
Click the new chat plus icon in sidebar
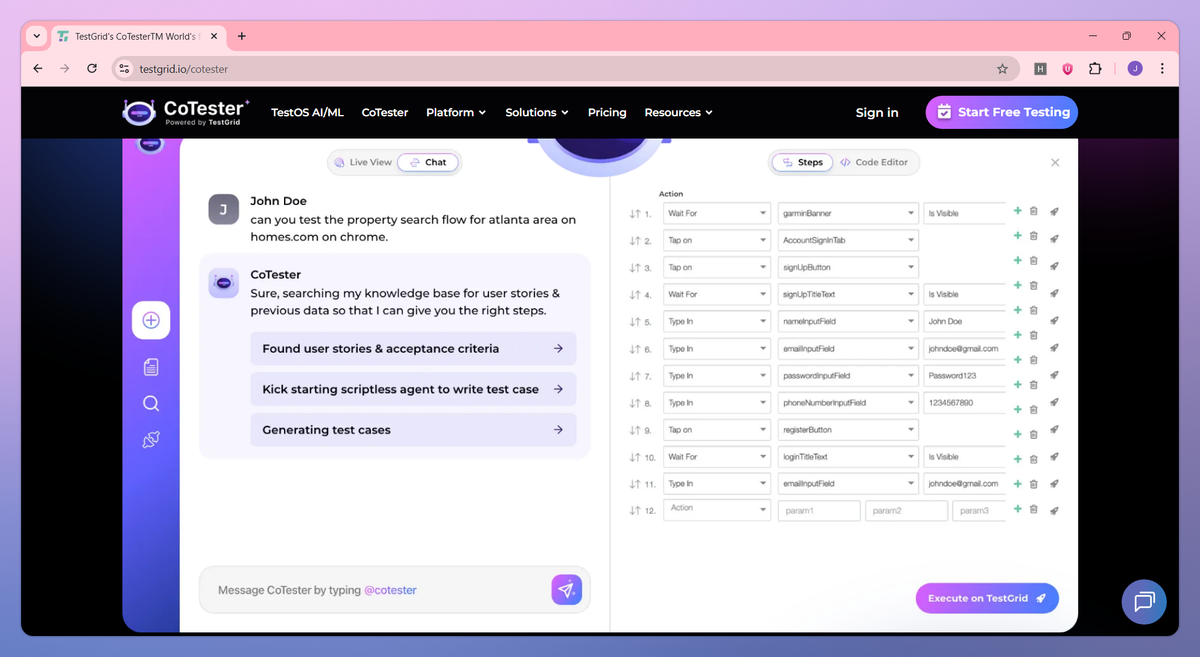coord(151,321)
